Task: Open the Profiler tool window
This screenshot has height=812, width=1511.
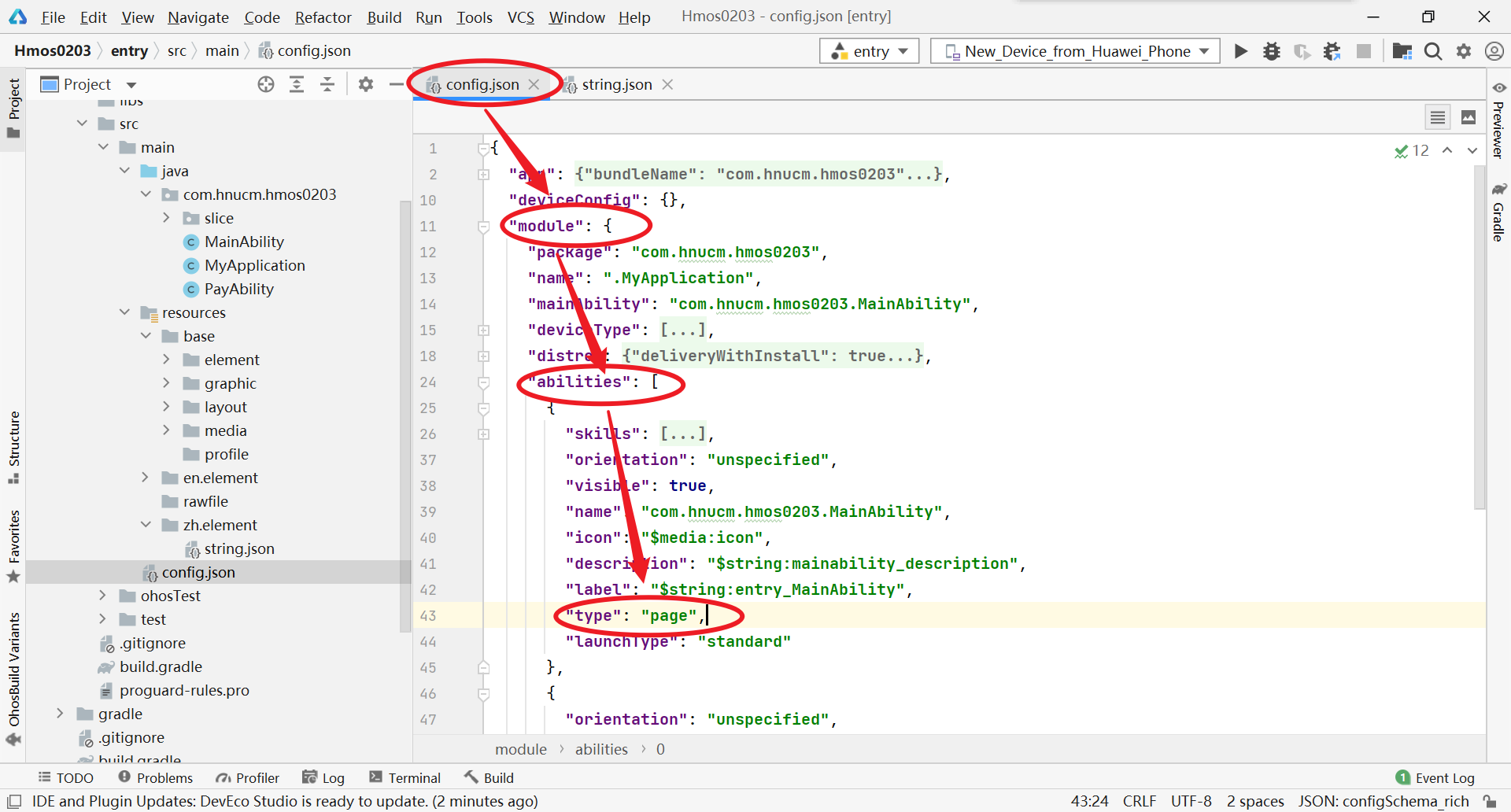Action: tap(247, 777)
